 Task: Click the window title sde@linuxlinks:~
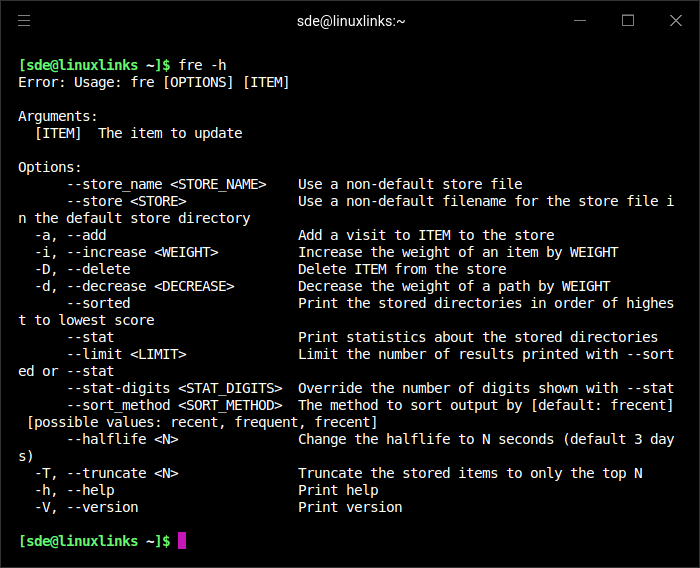(349, 20)
